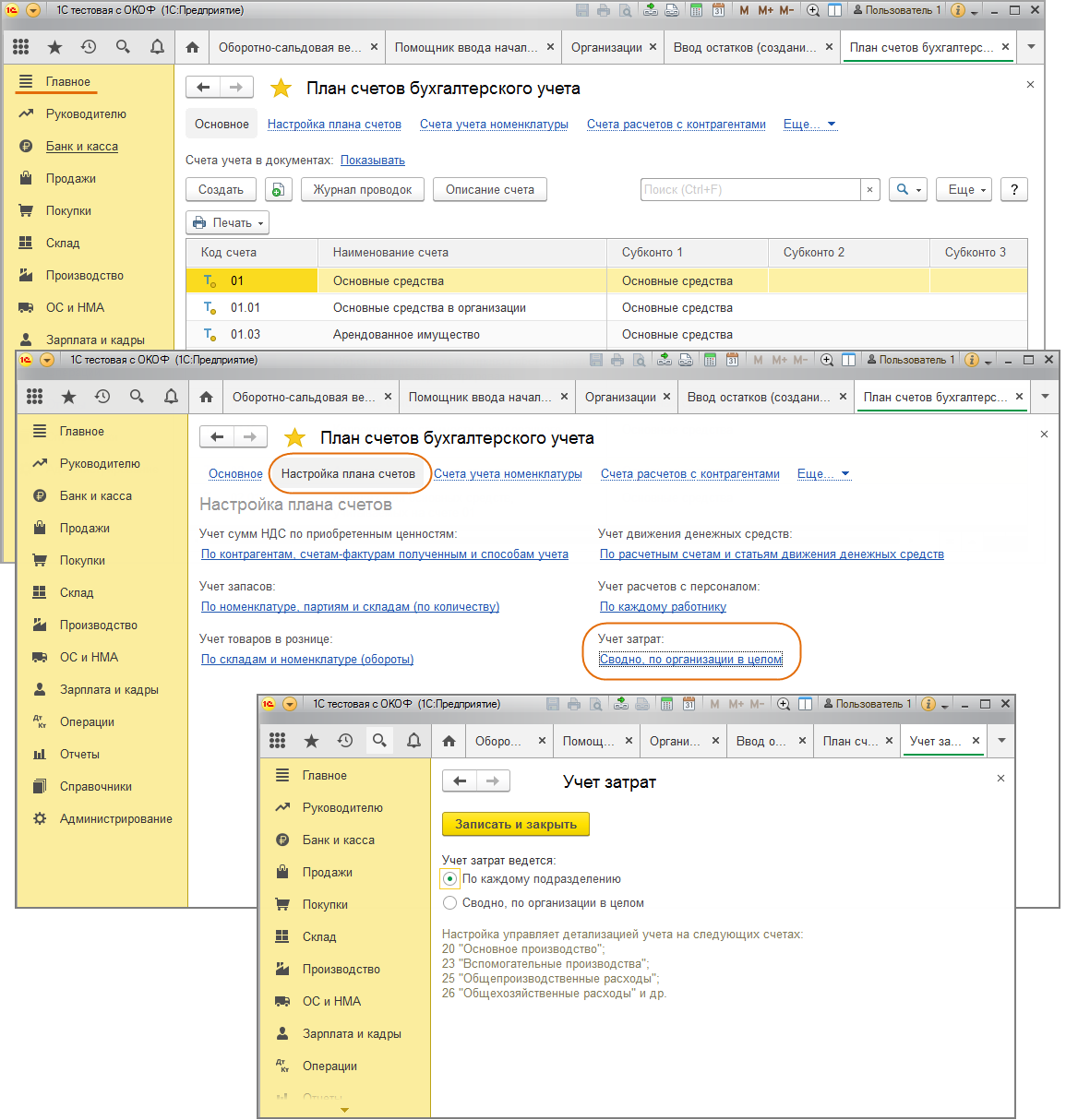The width and height of the screenshot is (1066, 1120).
Task: Open 'Сводно, по организации в целом' cost accounting link
Action: click(x=690, y=659)
